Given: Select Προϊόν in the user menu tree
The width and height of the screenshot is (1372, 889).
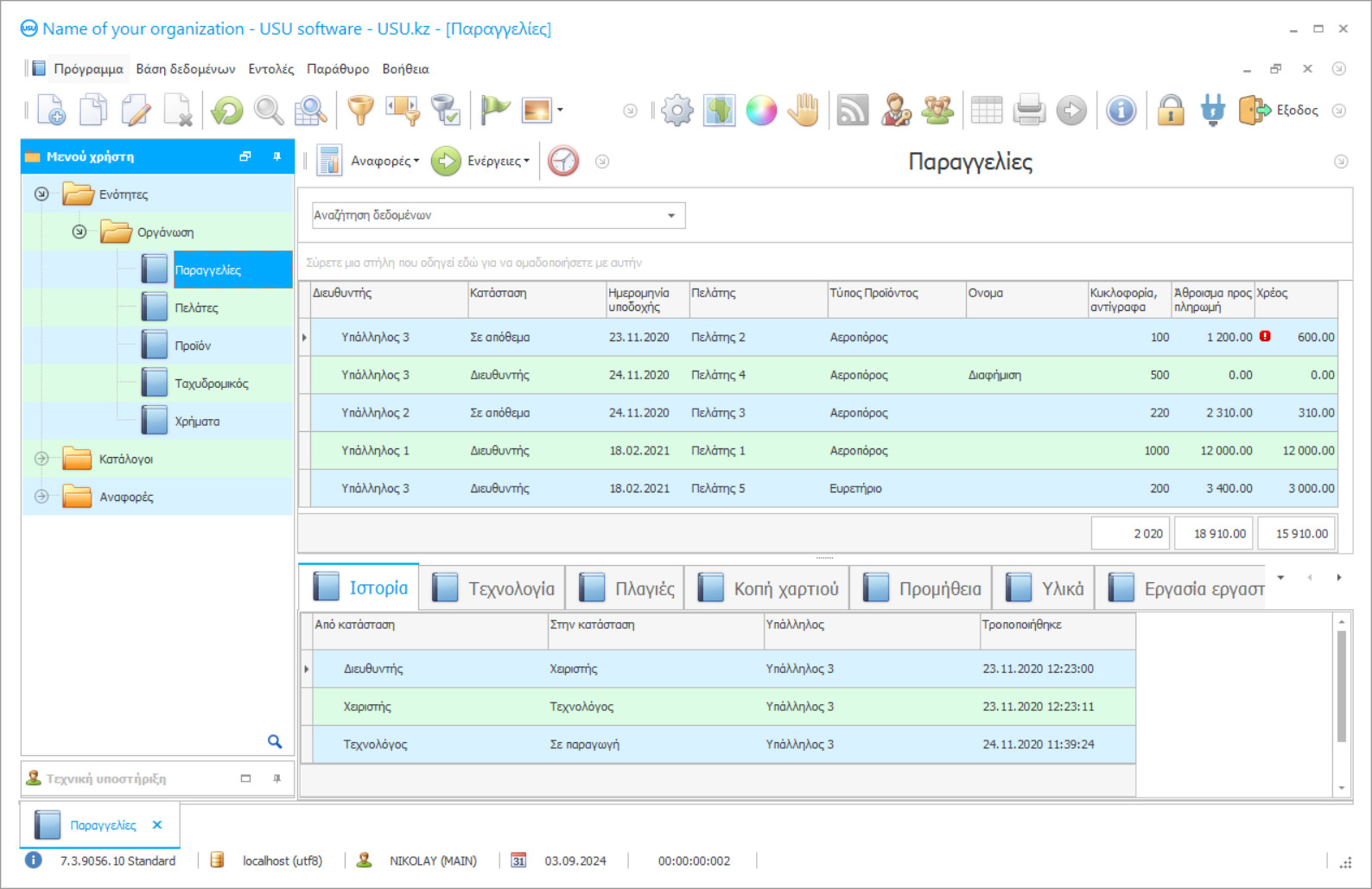Looking at the screenshot, I should pos(193,346).
